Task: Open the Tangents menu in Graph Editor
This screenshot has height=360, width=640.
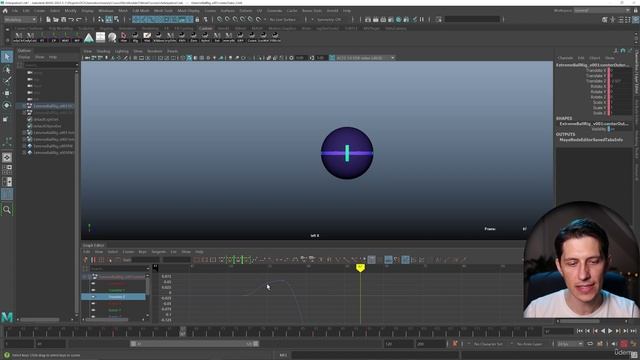Action: 159,252
